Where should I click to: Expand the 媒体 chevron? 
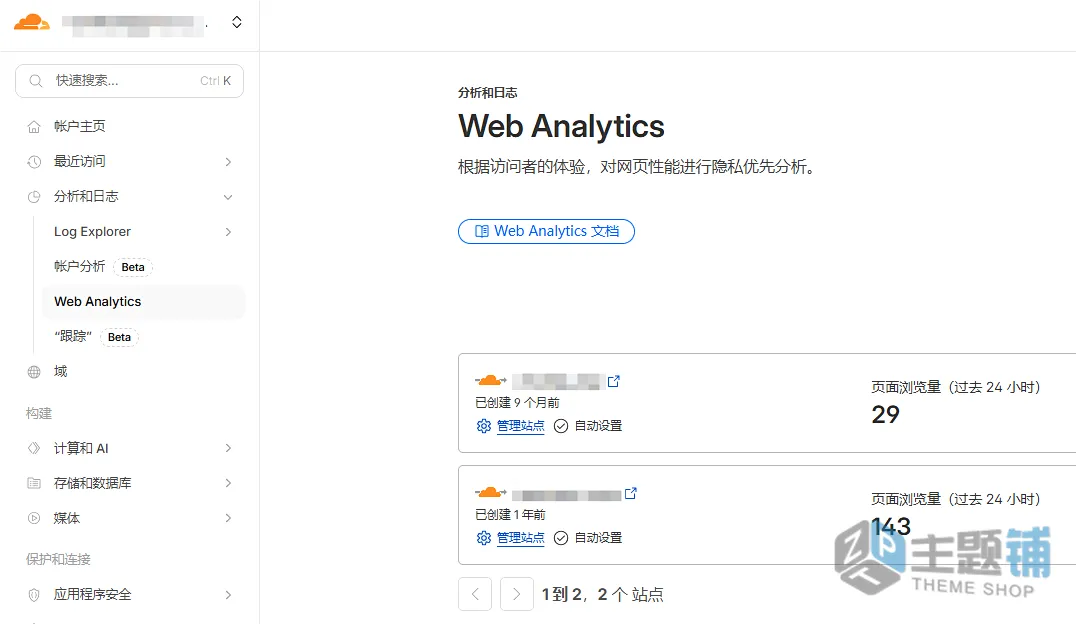(228, 518)
